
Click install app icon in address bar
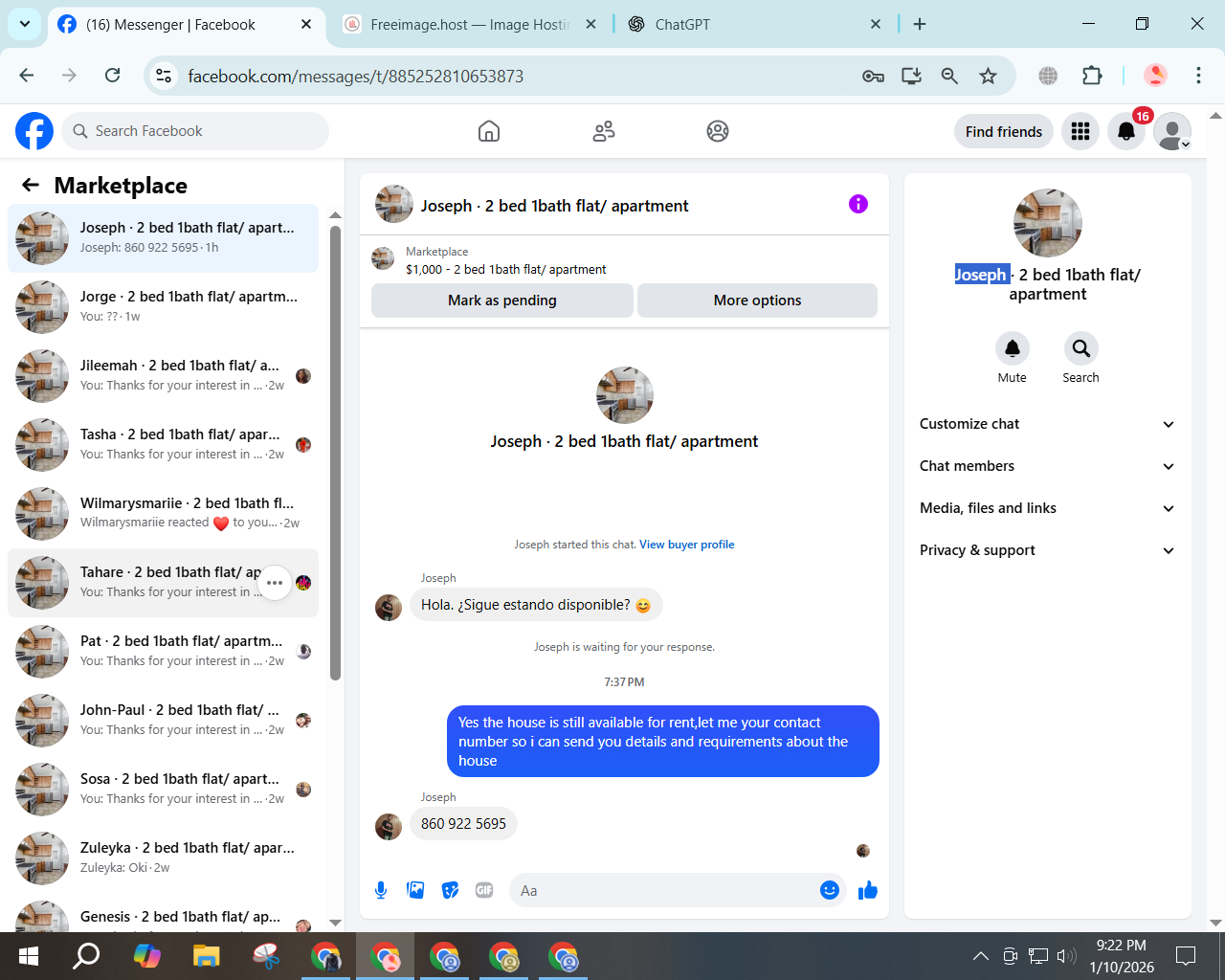(911, 76)
